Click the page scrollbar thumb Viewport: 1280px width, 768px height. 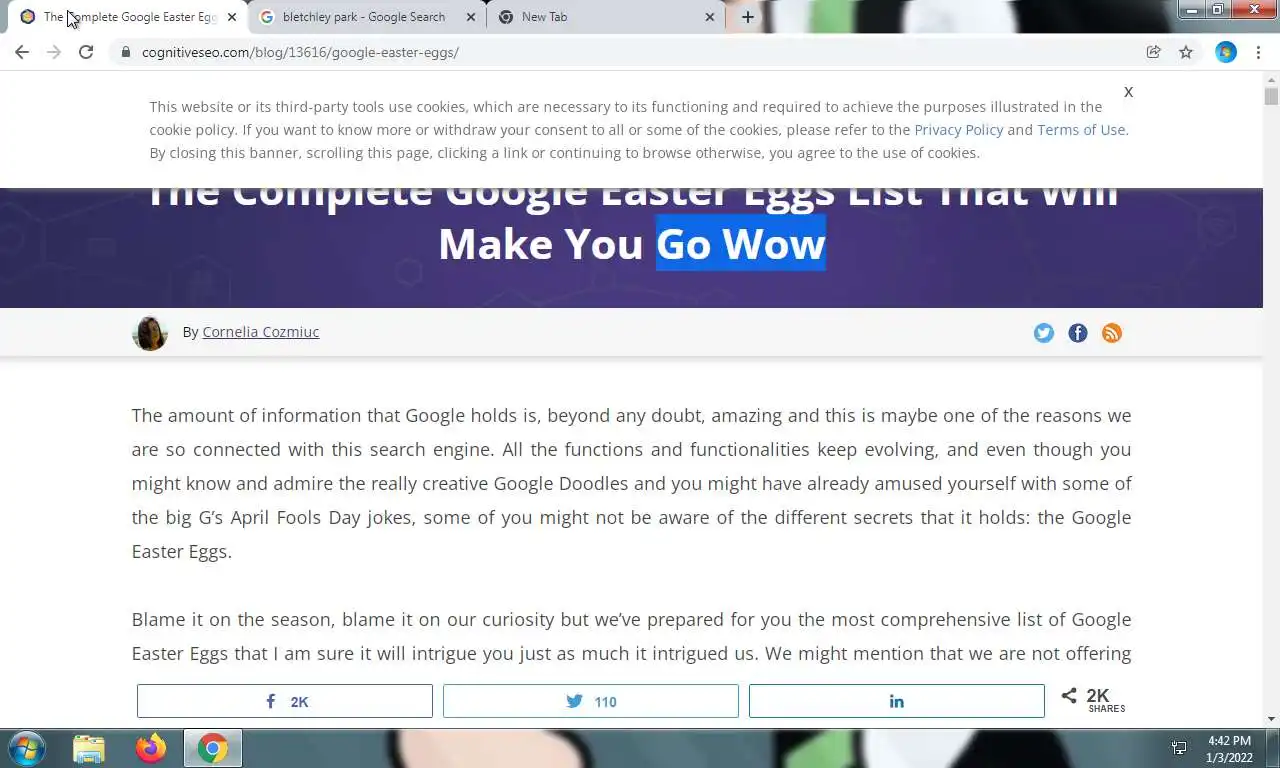(1271, 96)
